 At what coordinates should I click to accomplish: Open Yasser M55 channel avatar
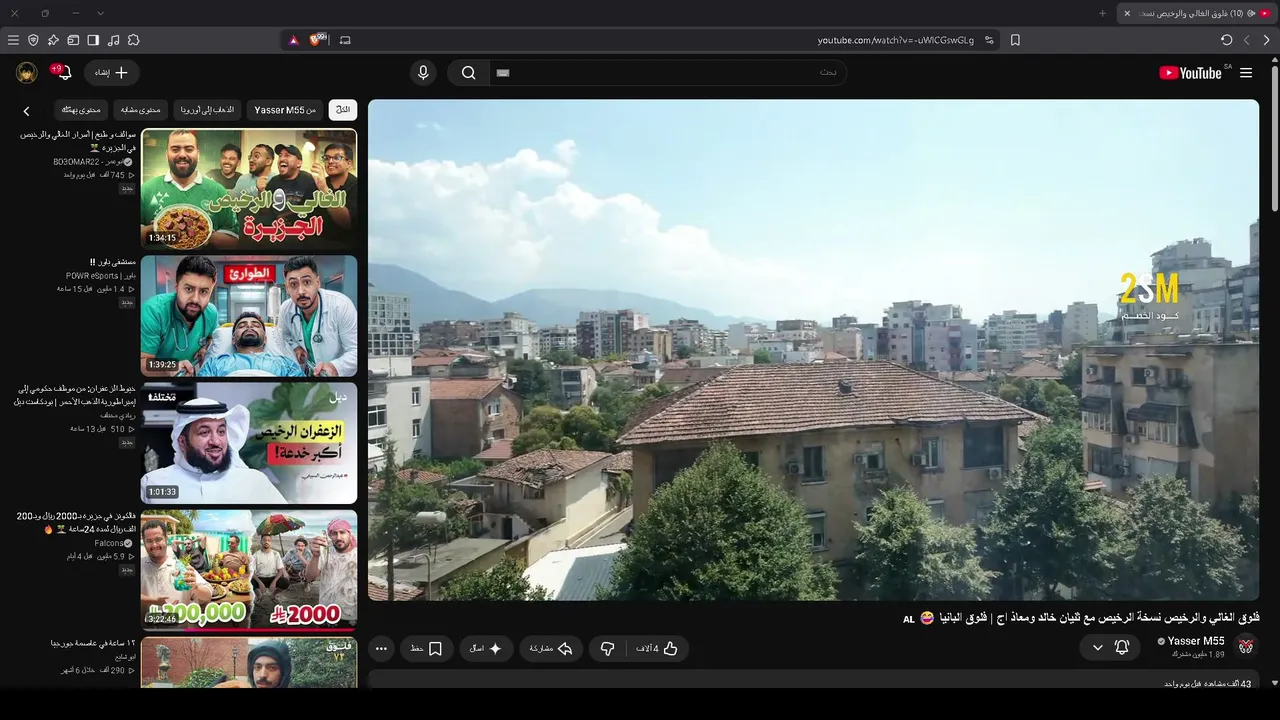(1246, 647)
